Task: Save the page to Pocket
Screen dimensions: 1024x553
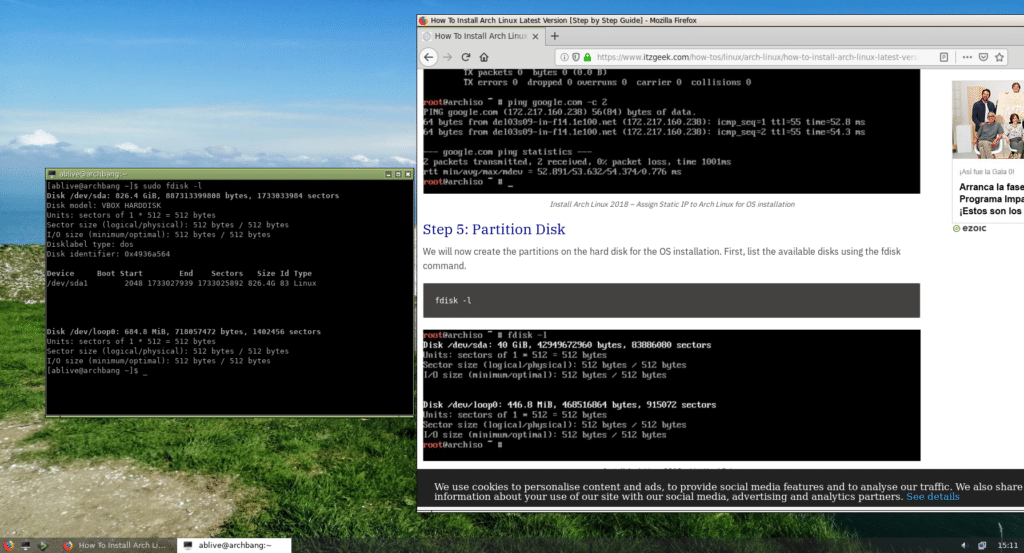Action: [x=984, y=57]
